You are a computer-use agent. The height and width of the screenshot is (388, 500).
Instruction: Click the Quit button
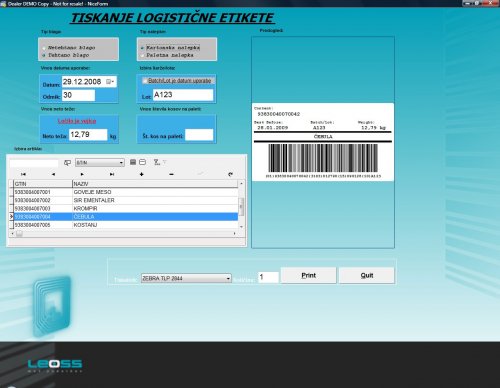click(367, 275)
